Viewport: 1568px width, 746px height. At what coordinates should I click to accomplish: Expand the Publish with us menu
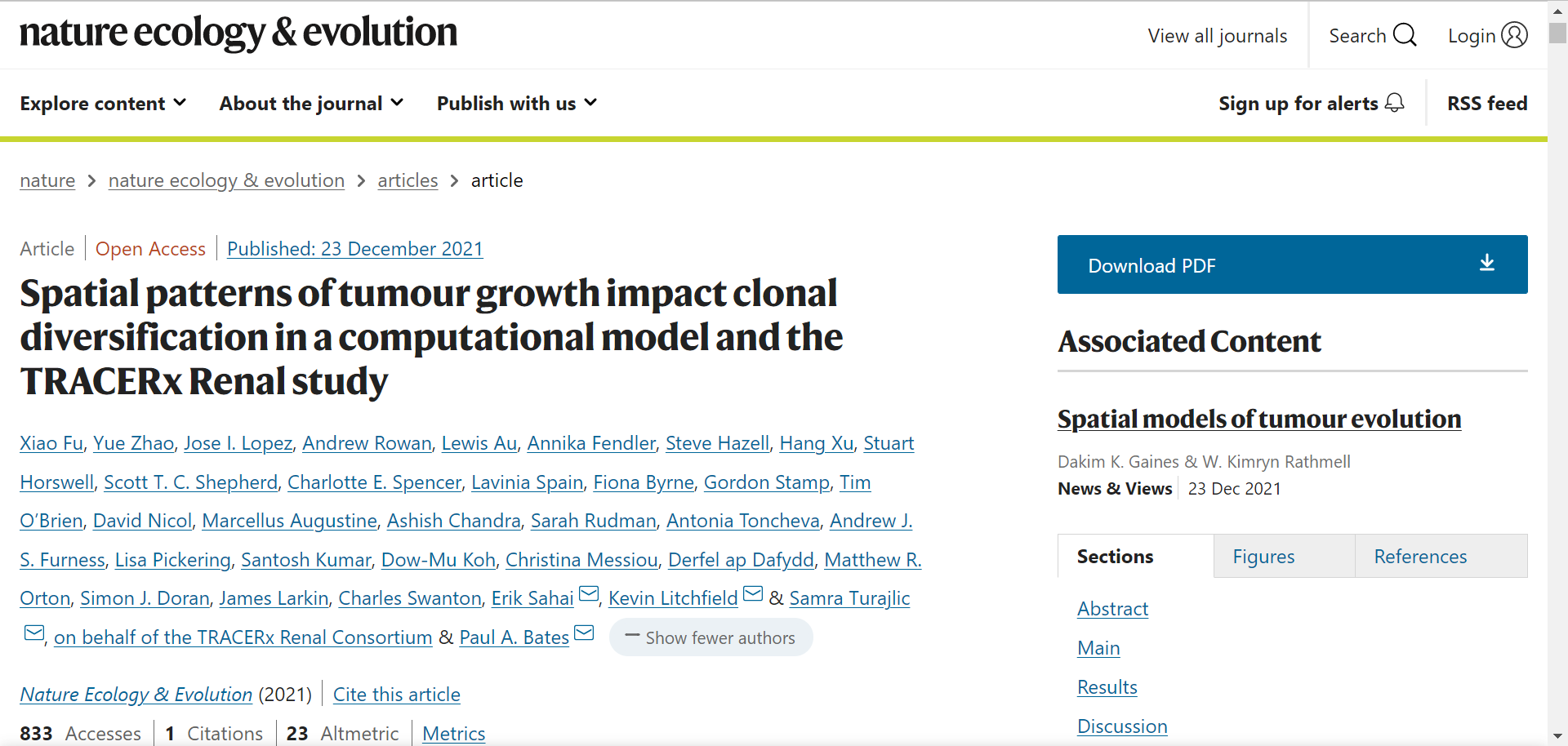517,104
